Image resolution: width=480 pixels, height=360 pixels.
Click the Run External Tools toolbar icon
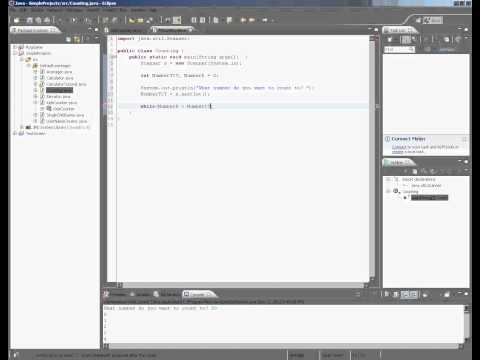[87, 20]
